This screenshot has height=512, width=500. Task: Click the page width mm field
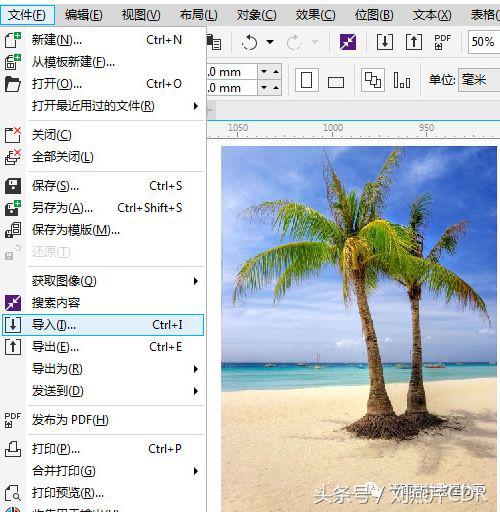tap(232, 72)
